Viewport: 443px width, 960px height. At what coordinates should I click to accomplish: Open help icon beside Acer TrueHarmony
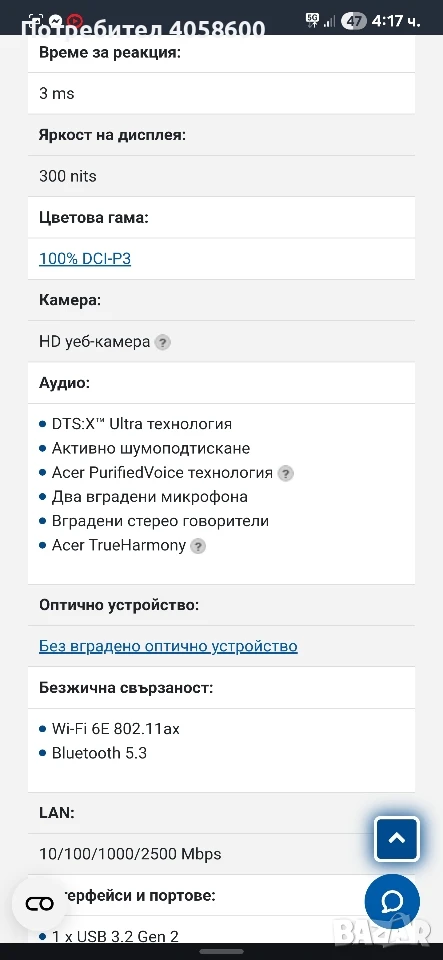point(198,546)
